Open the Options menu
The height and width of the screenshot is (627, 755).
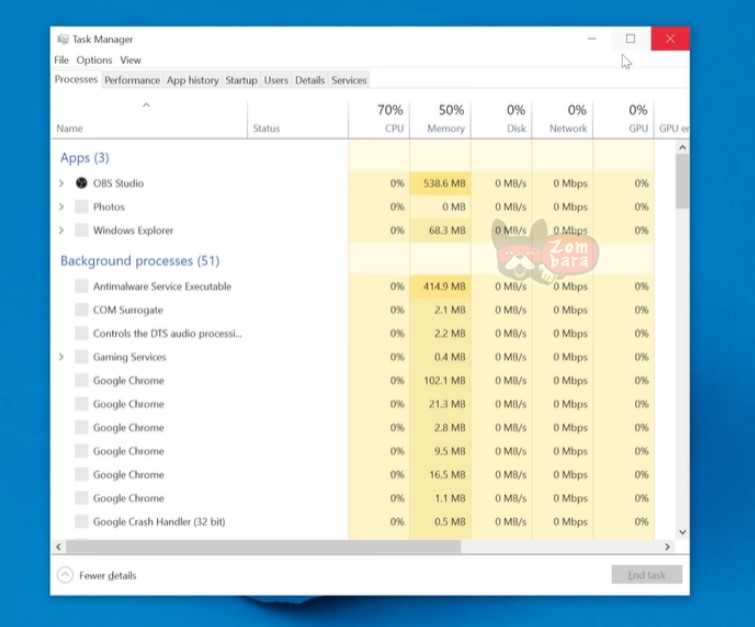(94, 60)
